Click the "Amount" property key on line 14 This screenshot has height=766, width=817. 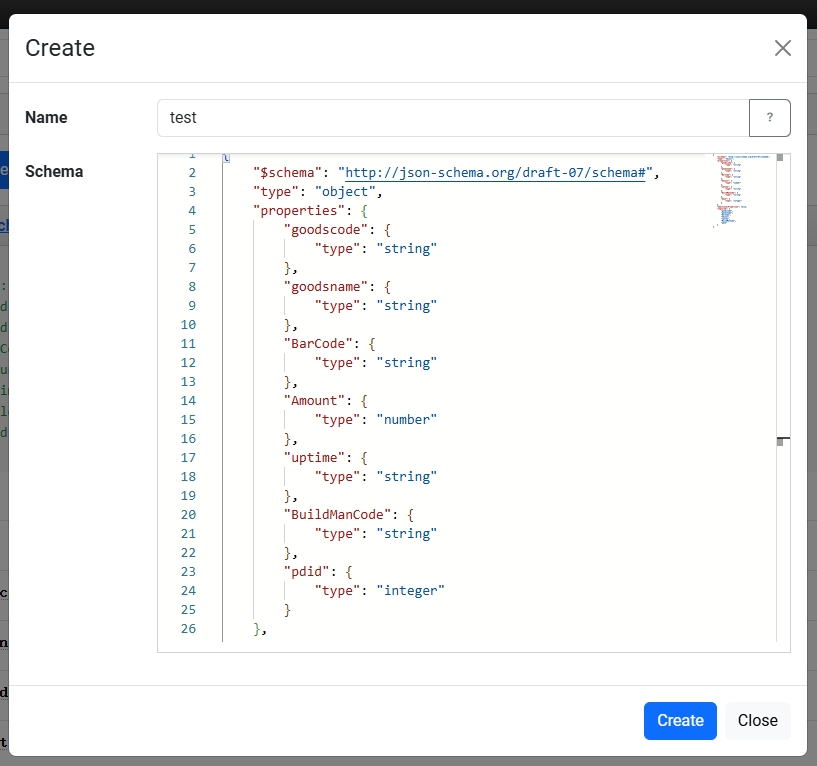point(314,401)
